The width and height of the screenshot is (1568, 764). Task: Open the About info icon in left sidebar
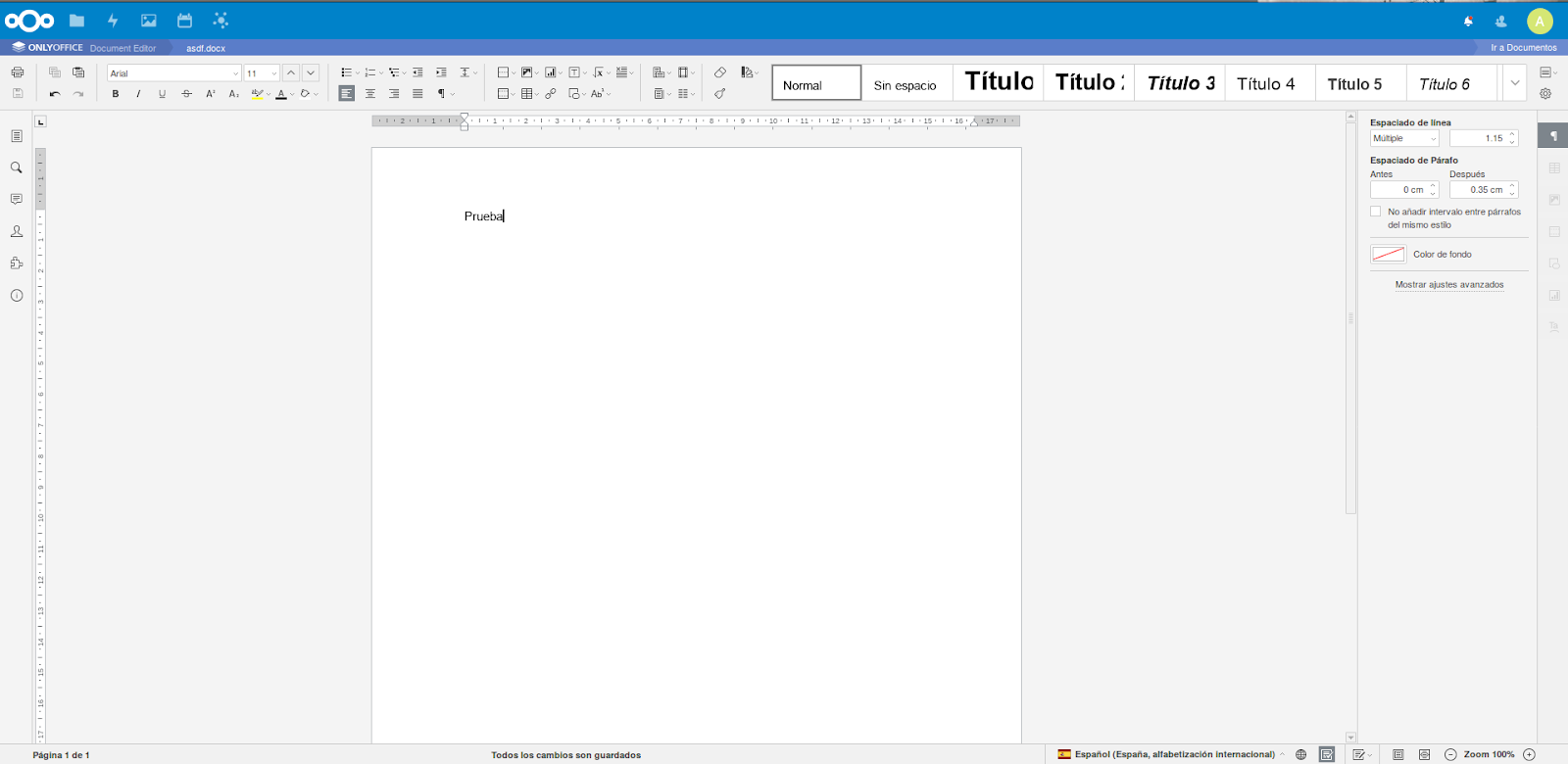point(17,295)
